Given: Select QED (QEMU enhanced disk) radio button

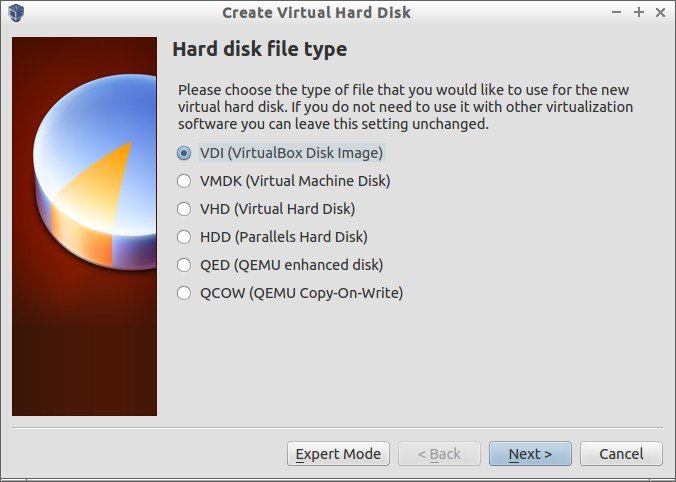Looking at the screenshot, I should [x=184, y=265].
